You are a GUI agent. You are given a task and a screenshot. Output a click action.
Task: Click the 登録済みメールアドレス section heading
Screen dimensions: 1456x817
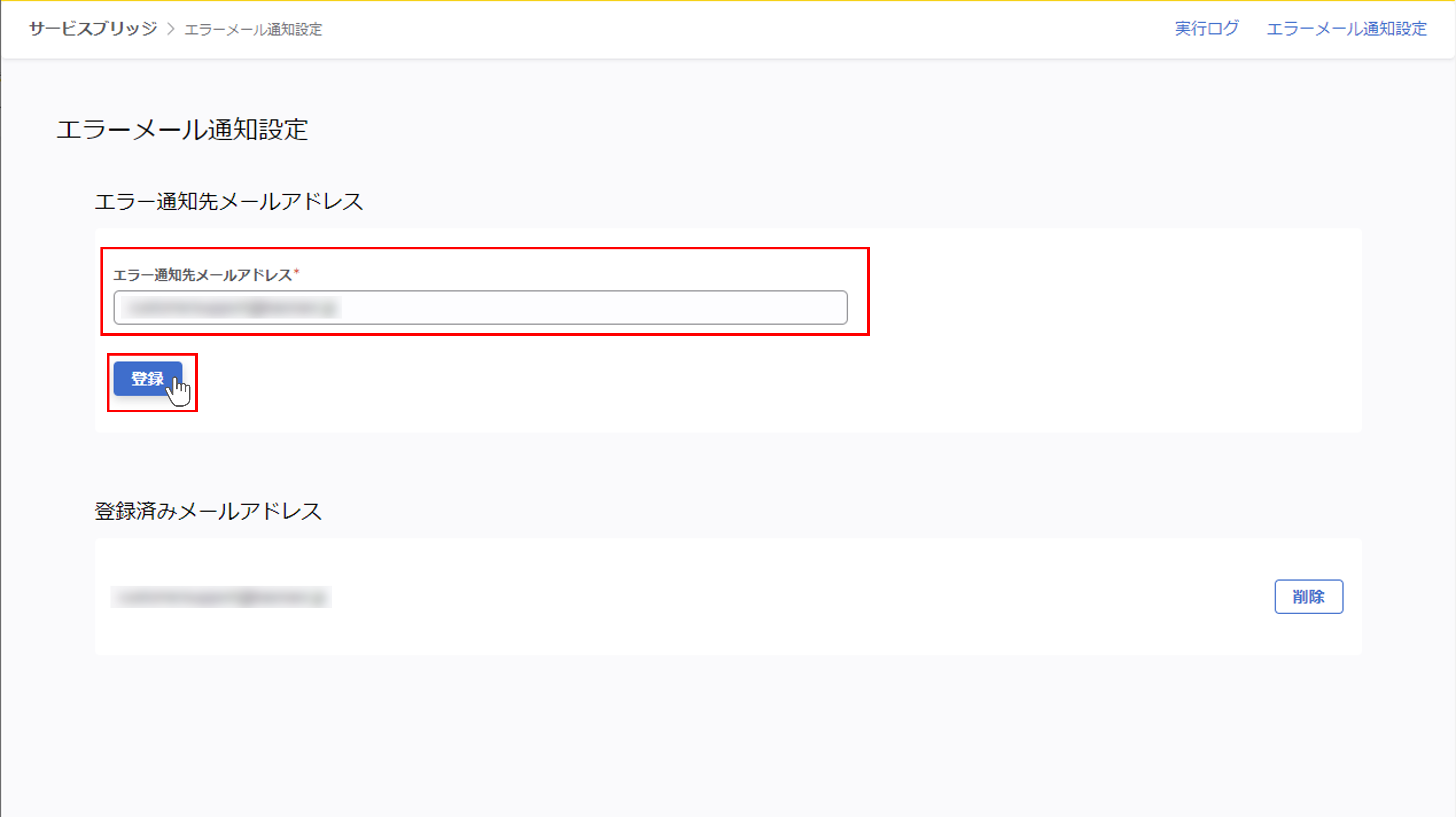[x=208, y=511]
